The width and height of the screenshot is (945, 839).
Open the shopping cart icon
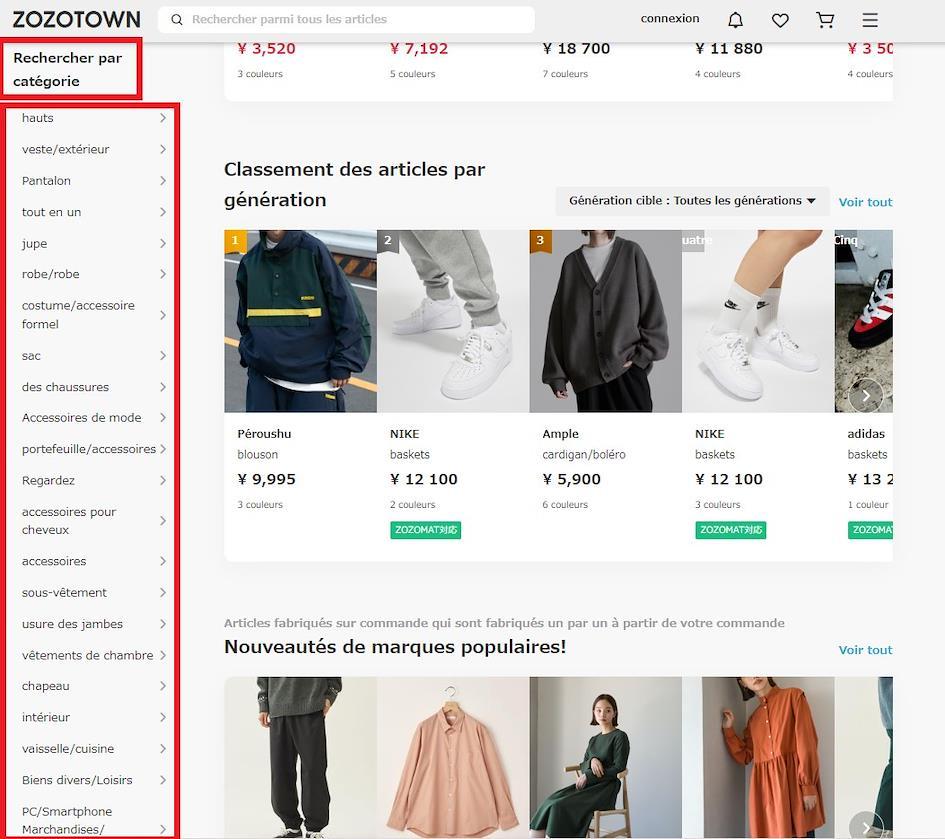pyautogui.click(x=825, y=20)
